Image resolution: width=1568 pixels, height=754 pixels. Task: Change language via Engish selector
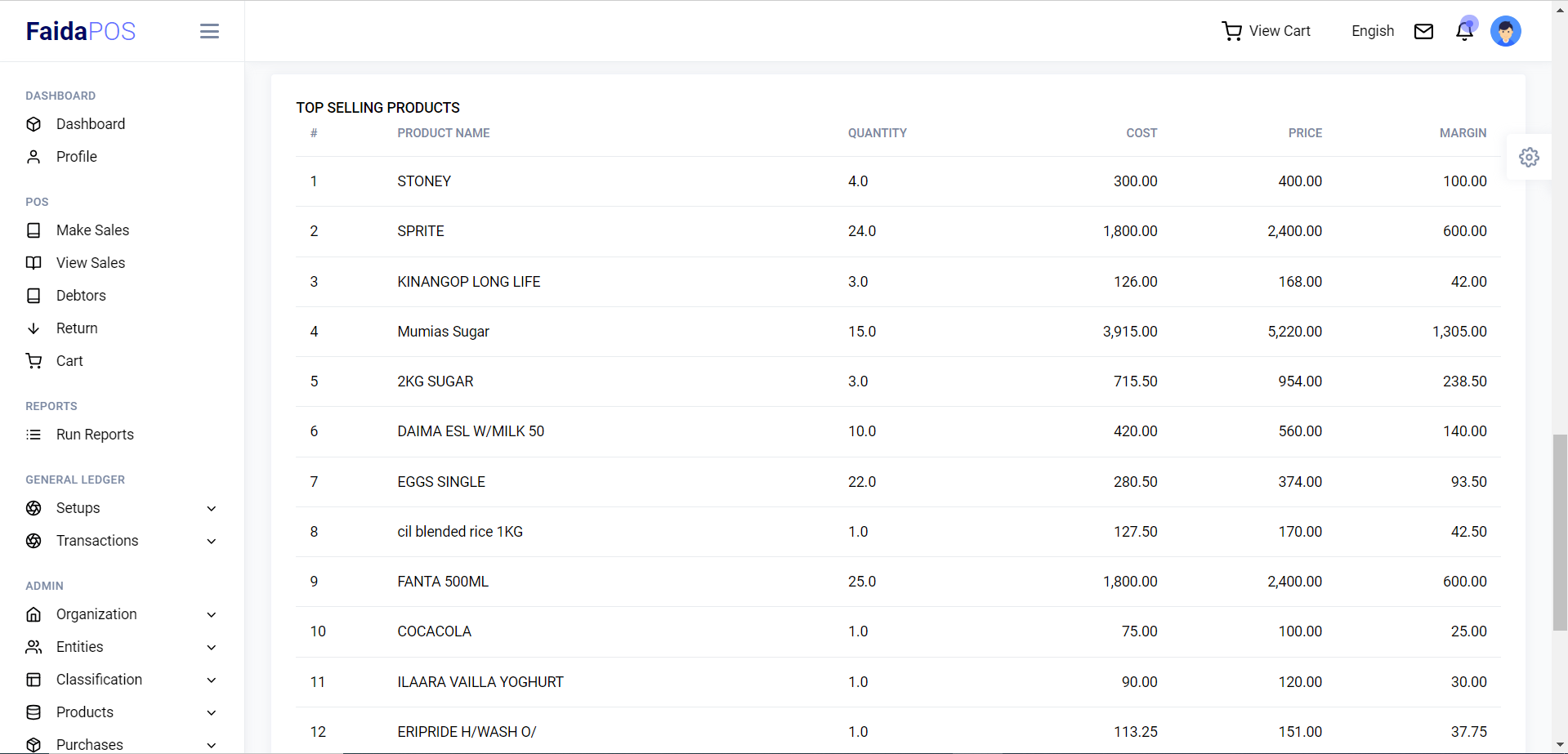(x=1372, y=31)
